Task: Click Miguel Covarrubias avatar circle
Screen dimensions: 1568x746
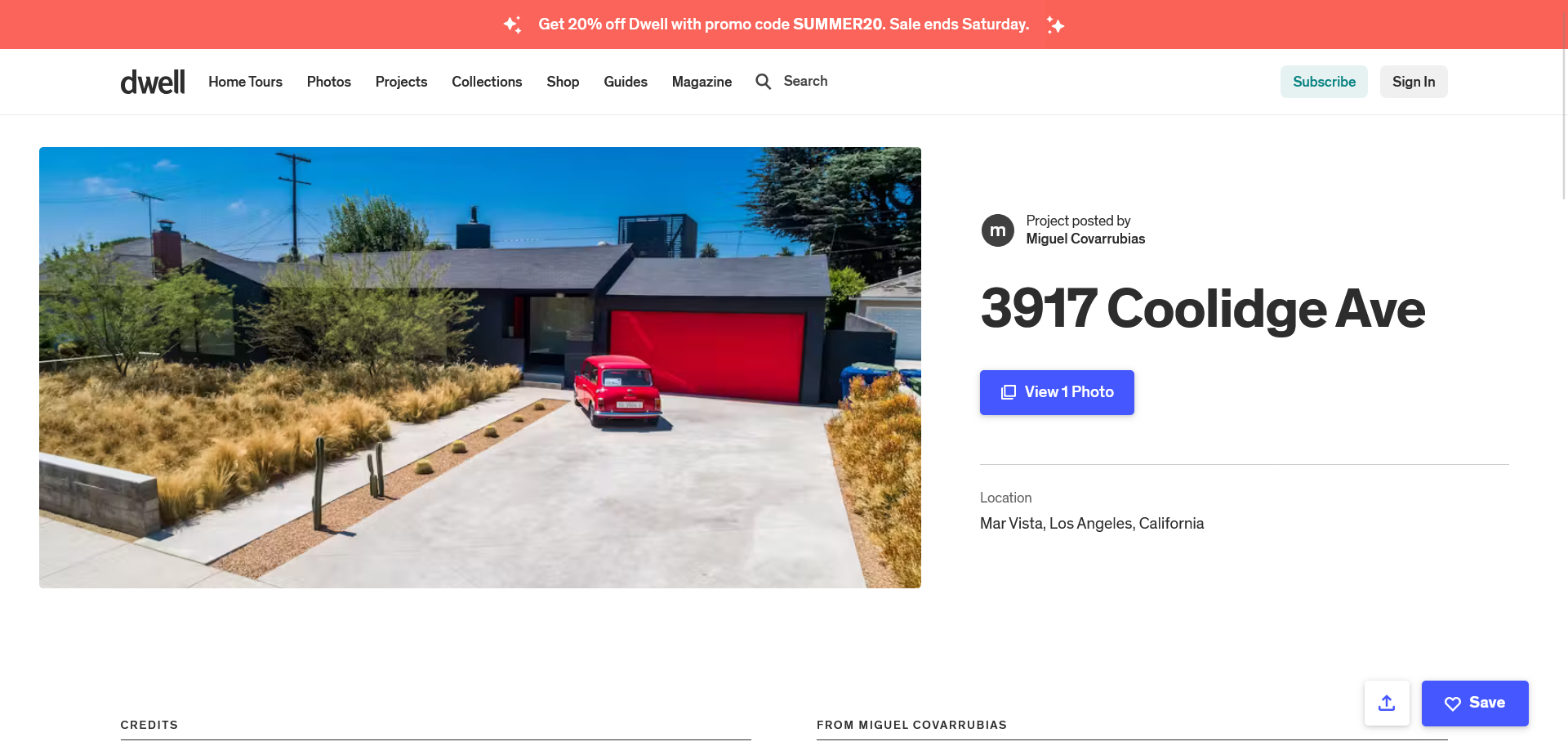Action: click(997, 230)
